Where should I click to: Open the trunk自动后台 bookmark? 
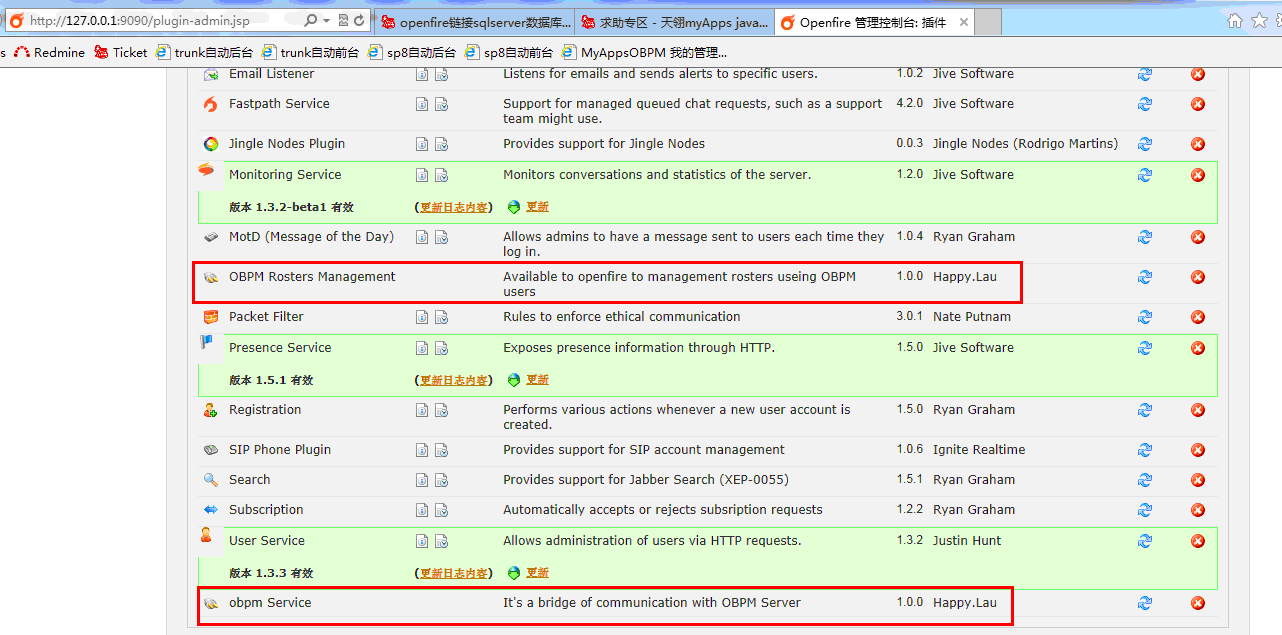pos(204,52)
